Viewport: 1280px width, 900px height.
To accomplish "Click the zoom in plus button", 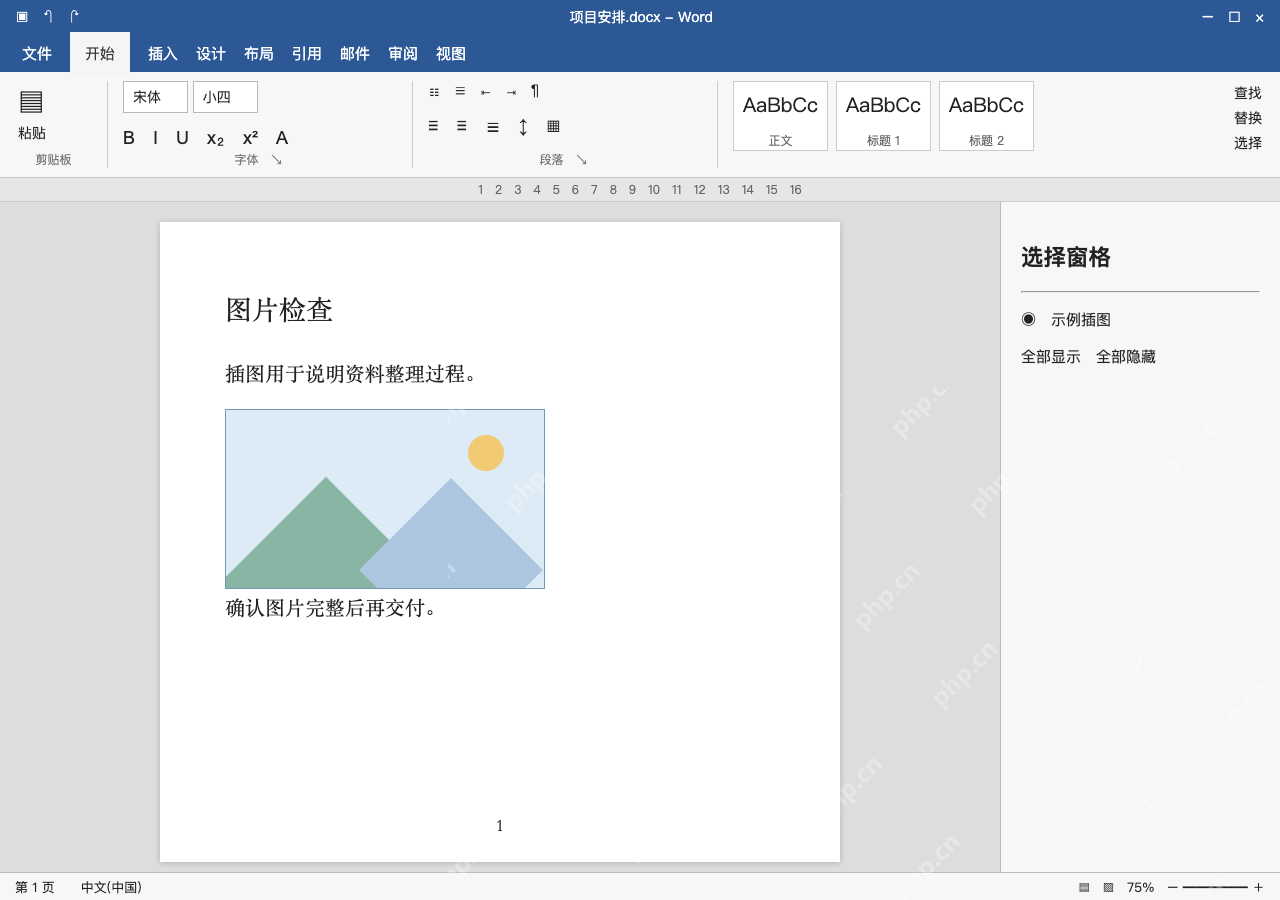I will point(1258,887).
